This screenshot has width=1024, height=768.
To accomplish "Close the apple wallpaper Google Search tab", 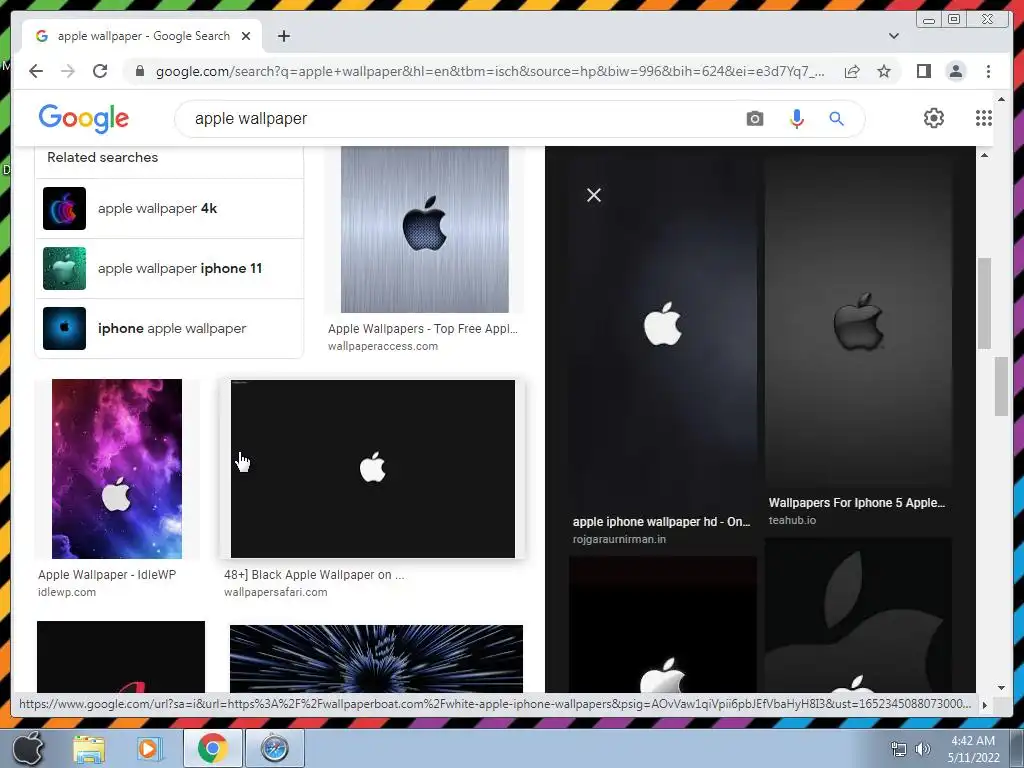I will pyautogui.click(x=246, y=36).
